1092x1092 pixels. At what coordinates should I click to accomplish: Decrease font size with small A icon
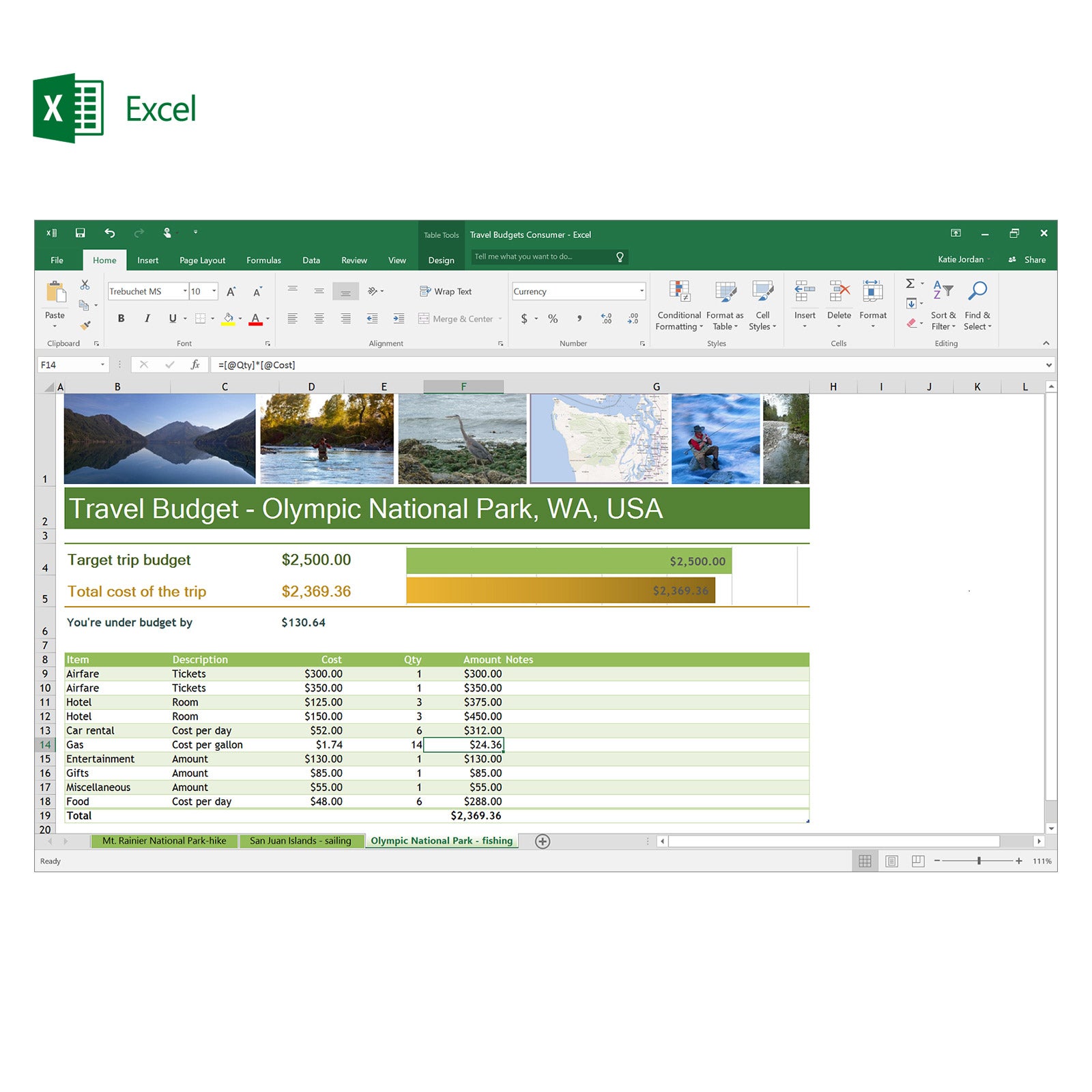[x=257, y=291]
